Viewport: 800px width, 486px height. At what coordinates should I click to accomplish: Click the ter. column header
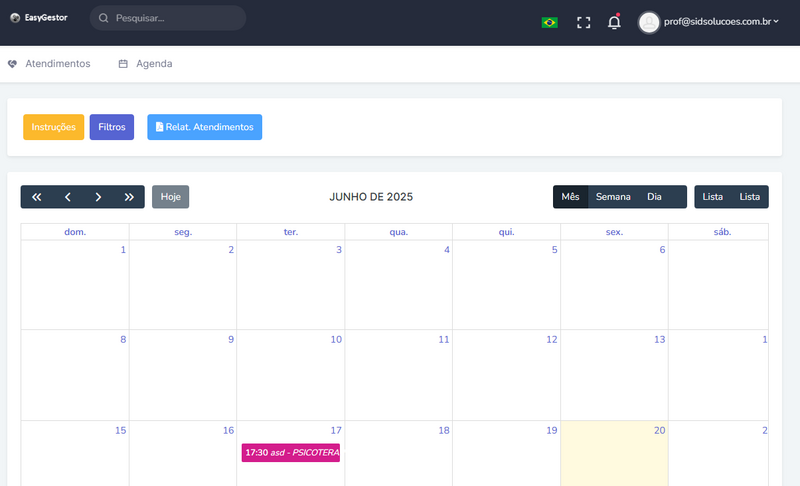(291, 232)
